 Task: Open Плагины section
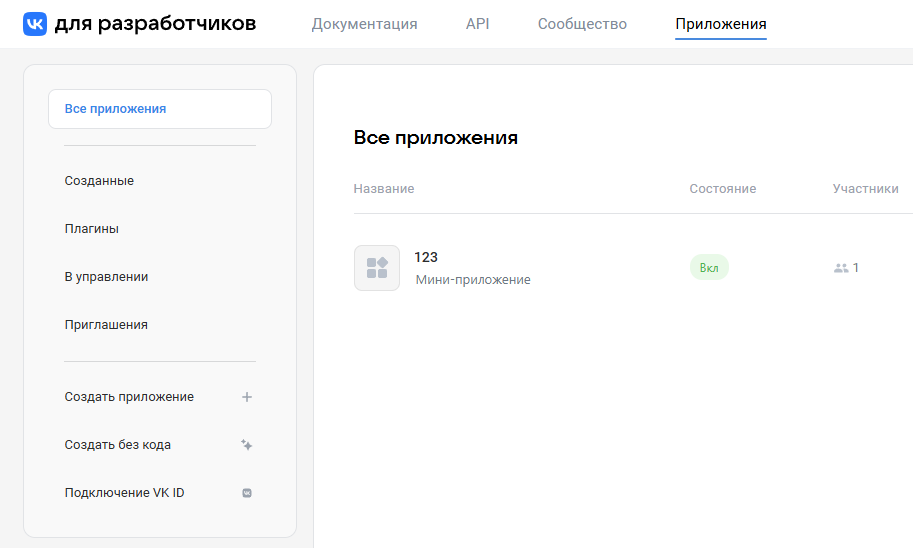(x=91, y=229)
